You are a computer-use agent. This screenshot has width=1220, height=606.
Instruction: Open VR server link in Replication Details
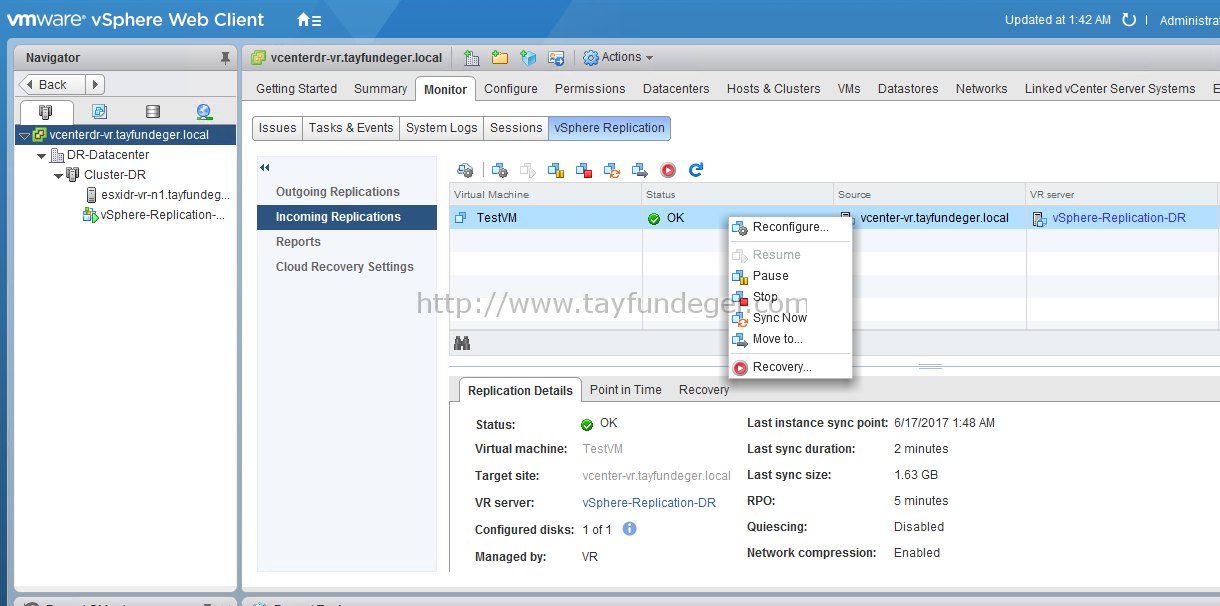(649, 503)
